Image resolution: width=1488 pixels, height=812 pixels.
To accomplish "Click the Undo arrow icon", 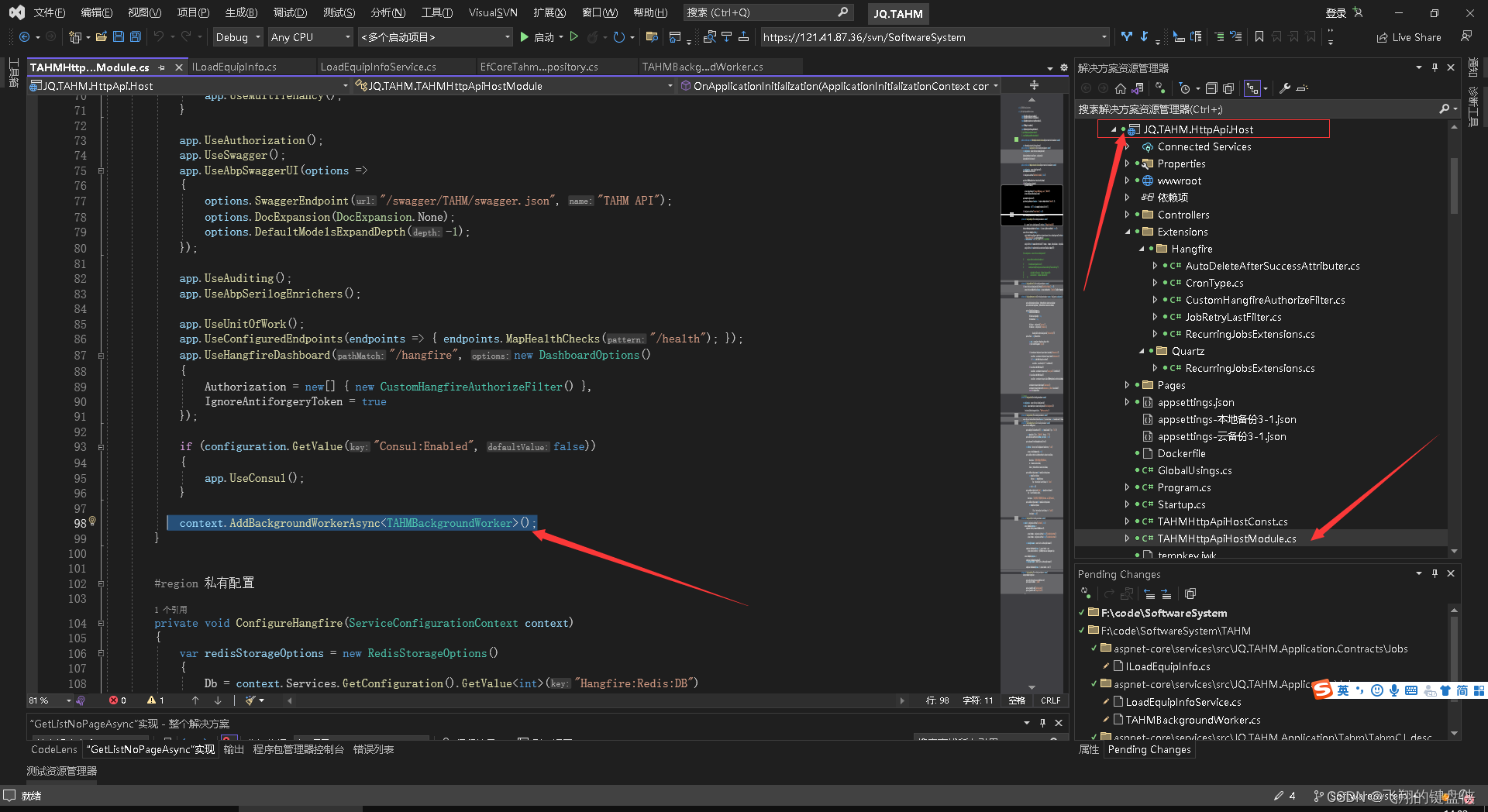I will pos(159,36).
